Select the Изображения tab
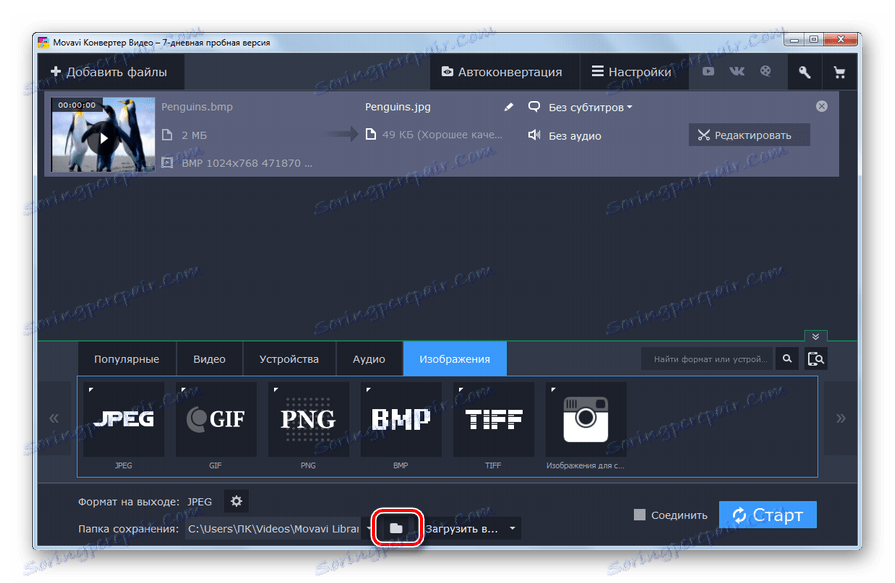 coord(454,359)
